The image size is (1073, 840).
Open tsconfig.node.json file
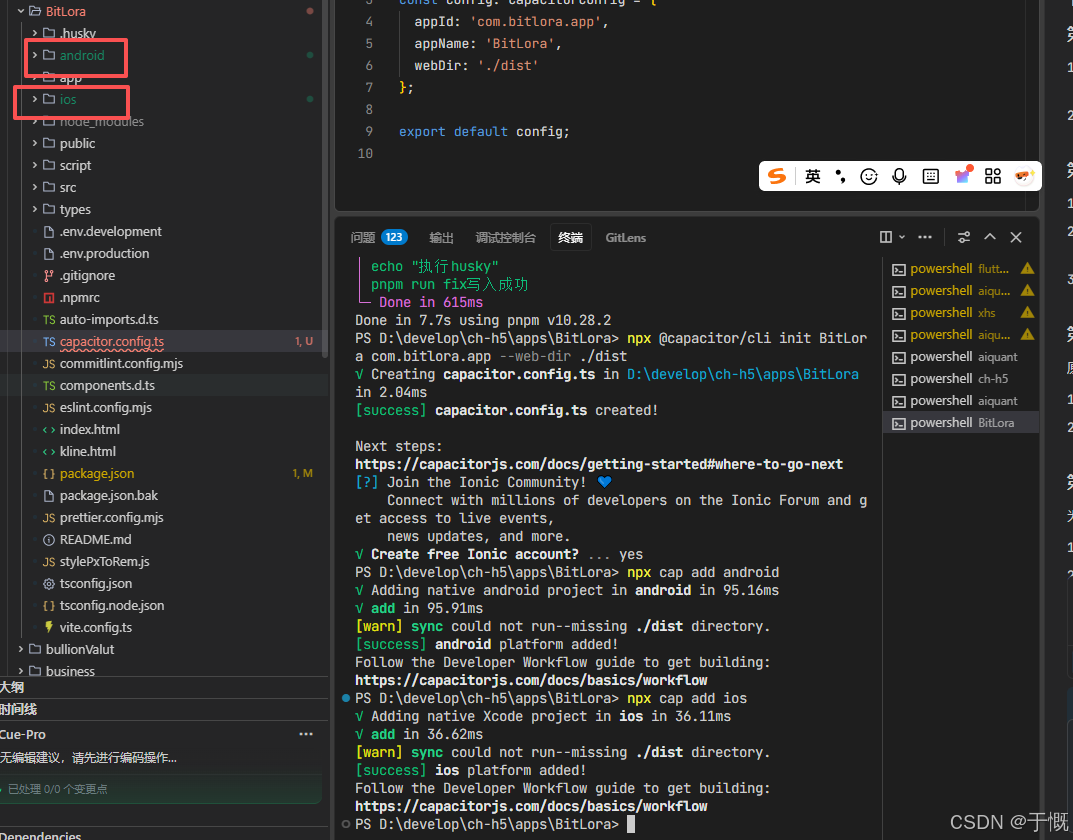click(112, 605)
